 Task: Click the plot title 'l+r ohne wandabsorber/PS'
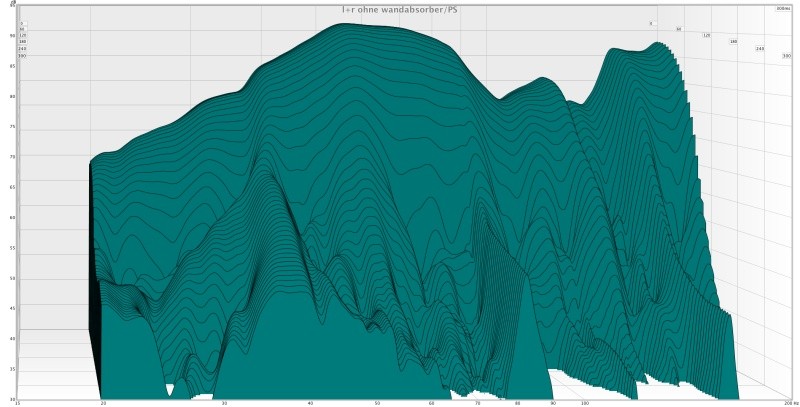click(x=399, y=10)
